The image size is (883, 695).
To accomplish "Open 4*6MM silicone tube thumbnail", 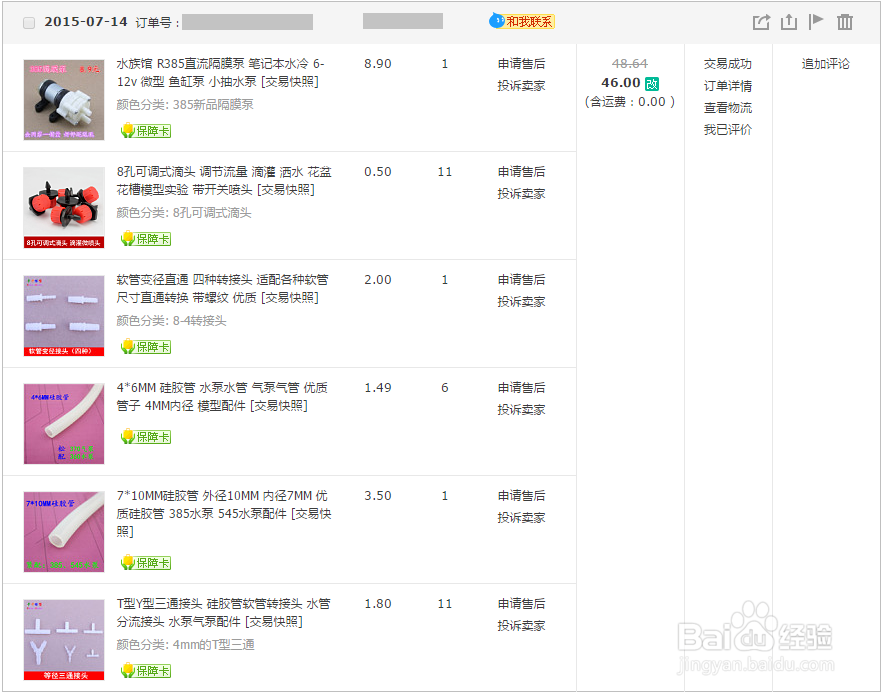I will click(x=64, y=424).
